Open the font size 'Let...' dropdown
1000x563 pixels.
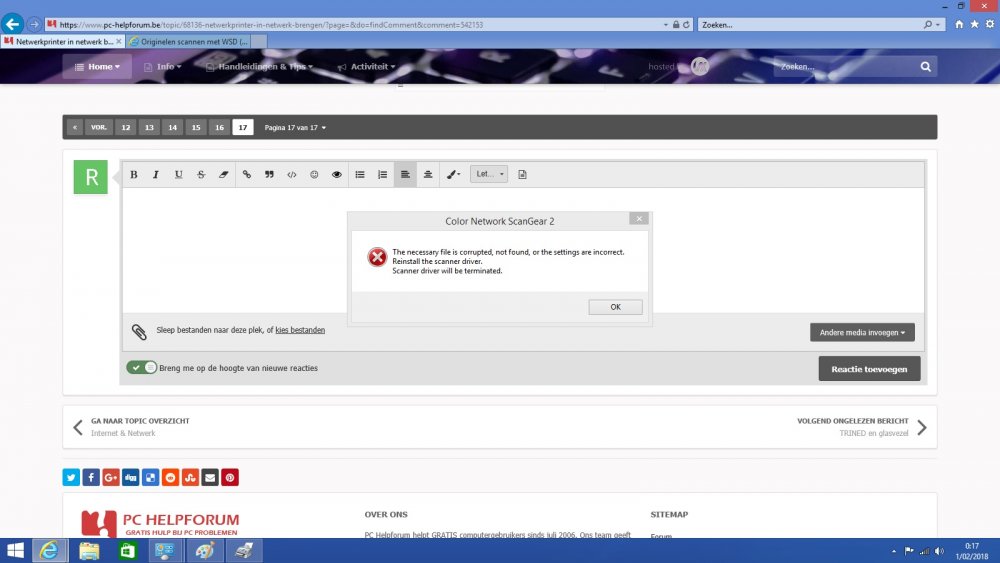coord(489,174)
